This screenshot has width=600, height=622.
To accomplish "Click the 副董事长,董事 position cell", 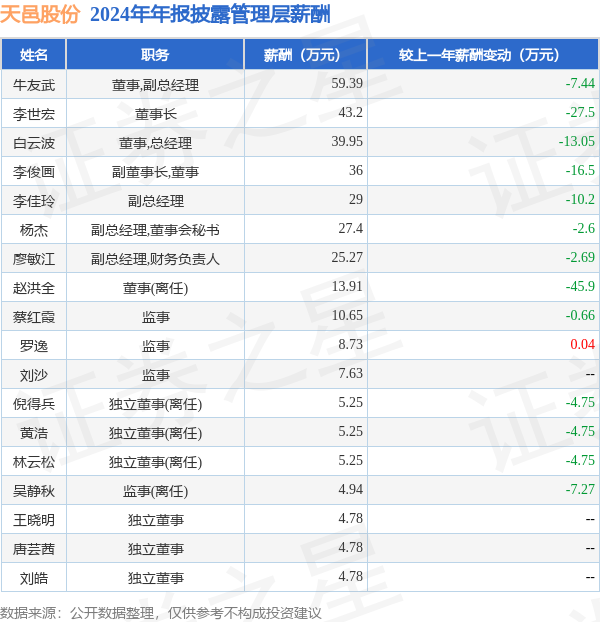I will (x=155, y=172).
